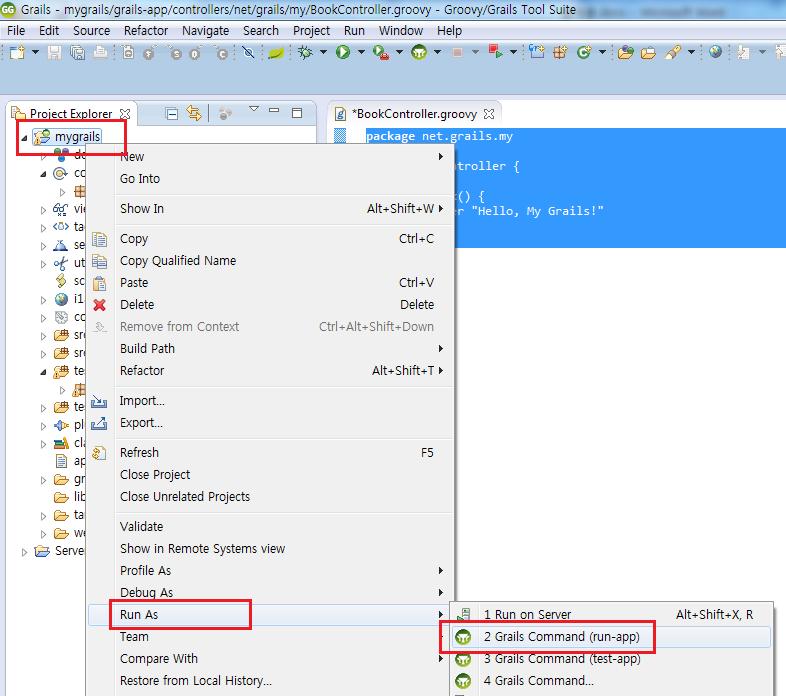Open the Run dropdown arrow
Screen dimensions: 786x696
(x=361, y=52)
